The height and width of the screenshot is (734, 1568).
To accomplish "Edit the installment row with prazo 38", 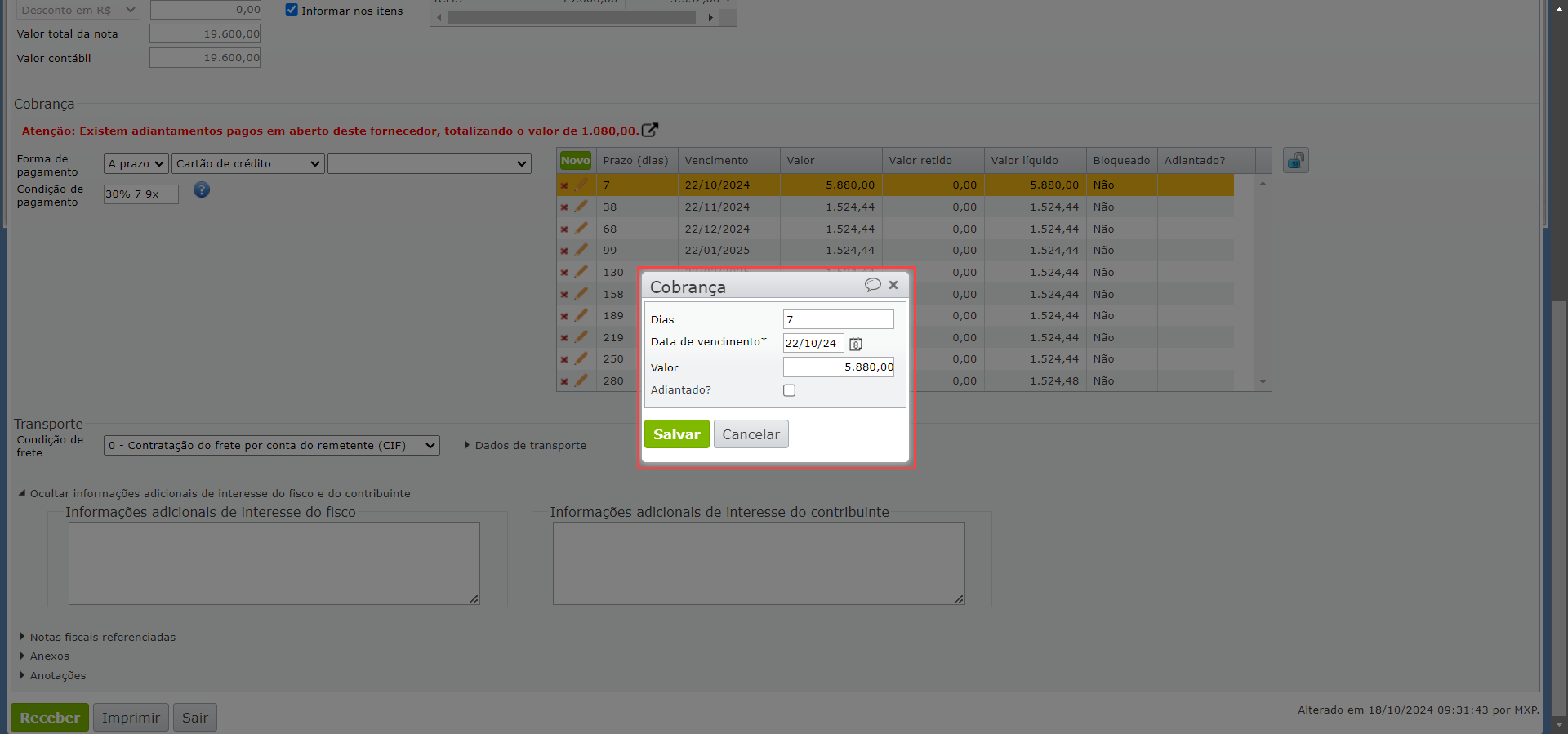I will pos(581,207).
